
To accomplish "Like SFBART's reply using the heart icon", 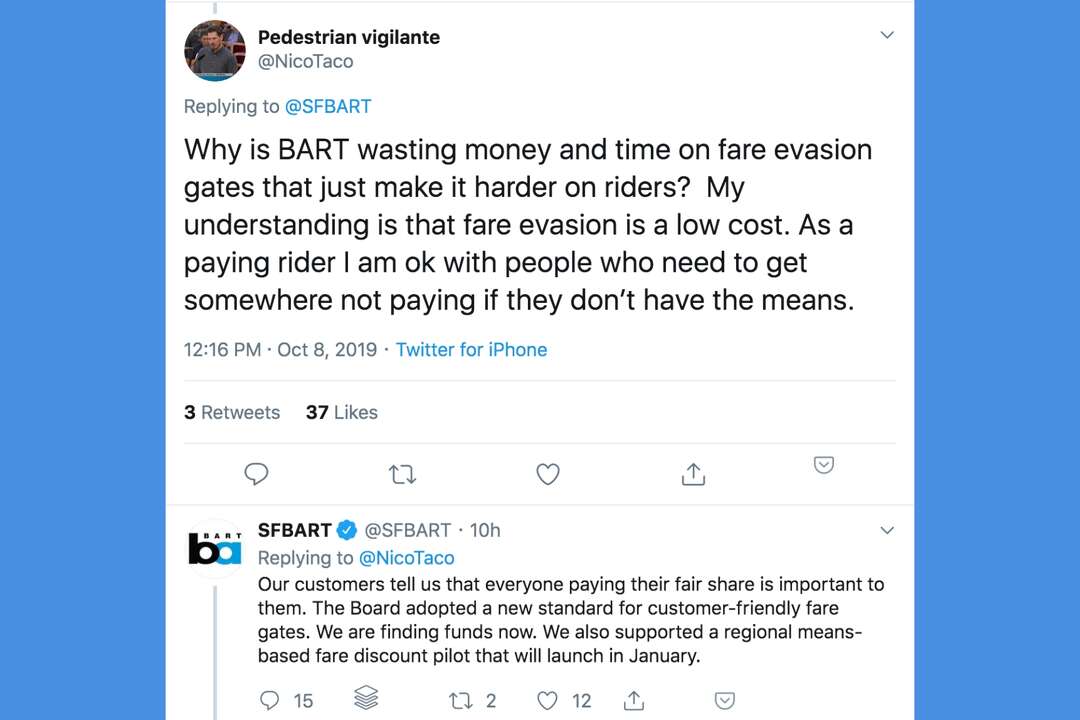I will tap(547, 700).
